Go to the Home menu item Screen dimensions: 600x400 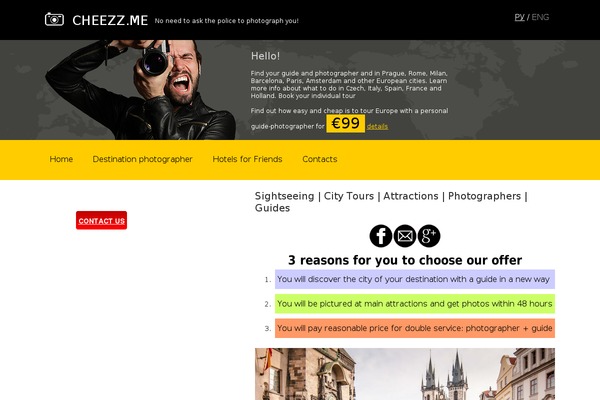pos(61,159)
